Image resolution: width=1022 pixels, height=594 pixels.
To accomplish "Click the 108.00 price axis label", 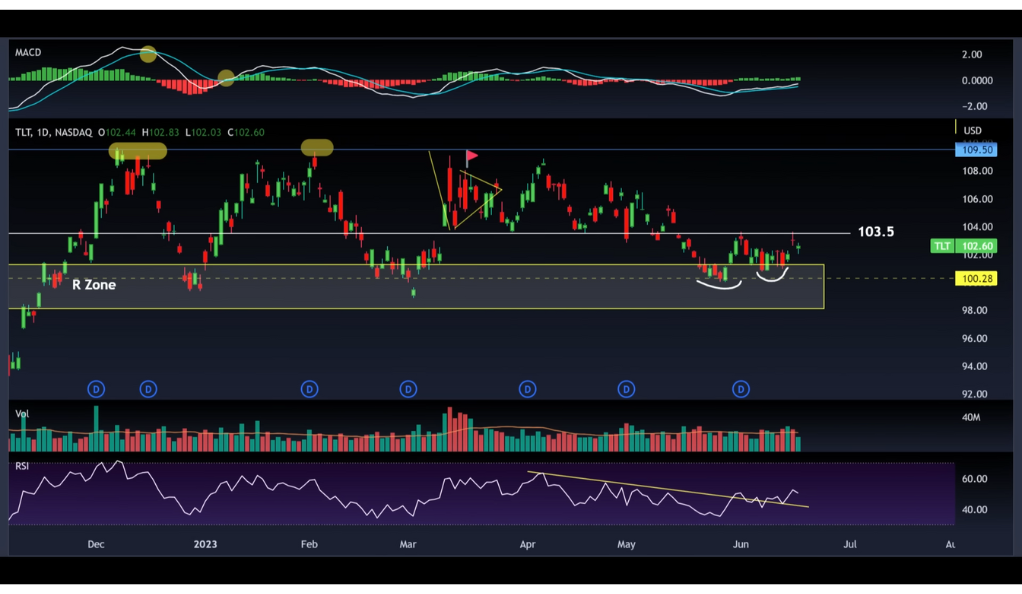I will point(977,171).
